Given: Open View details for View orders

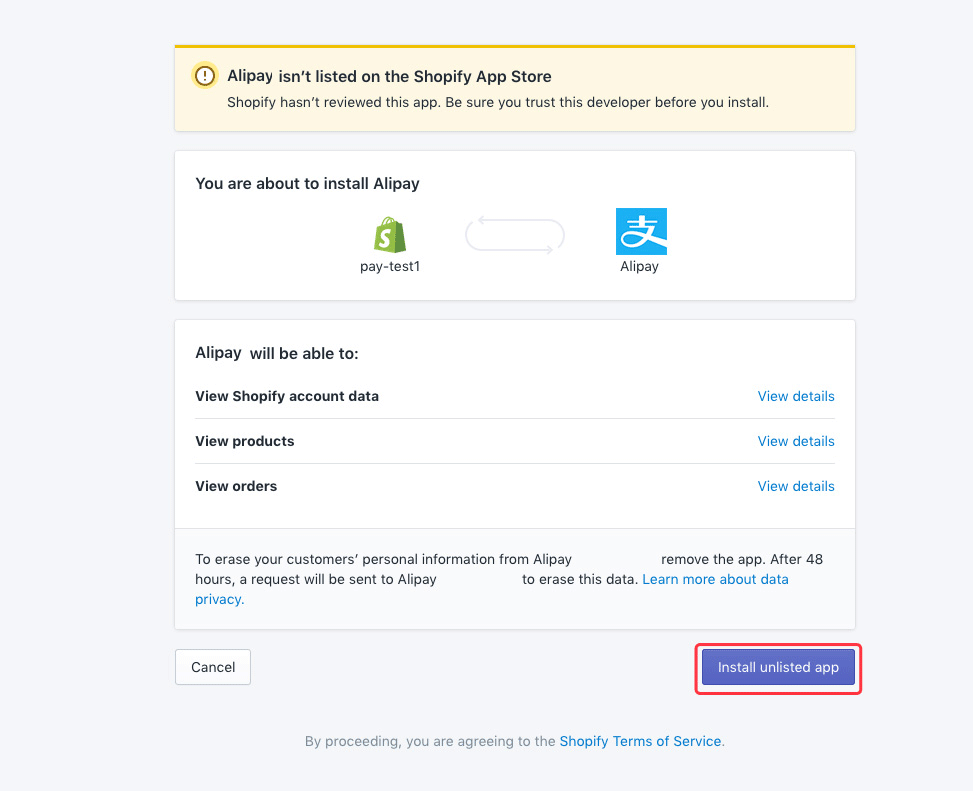Looking at the screenshot, I should click(796, 486).
